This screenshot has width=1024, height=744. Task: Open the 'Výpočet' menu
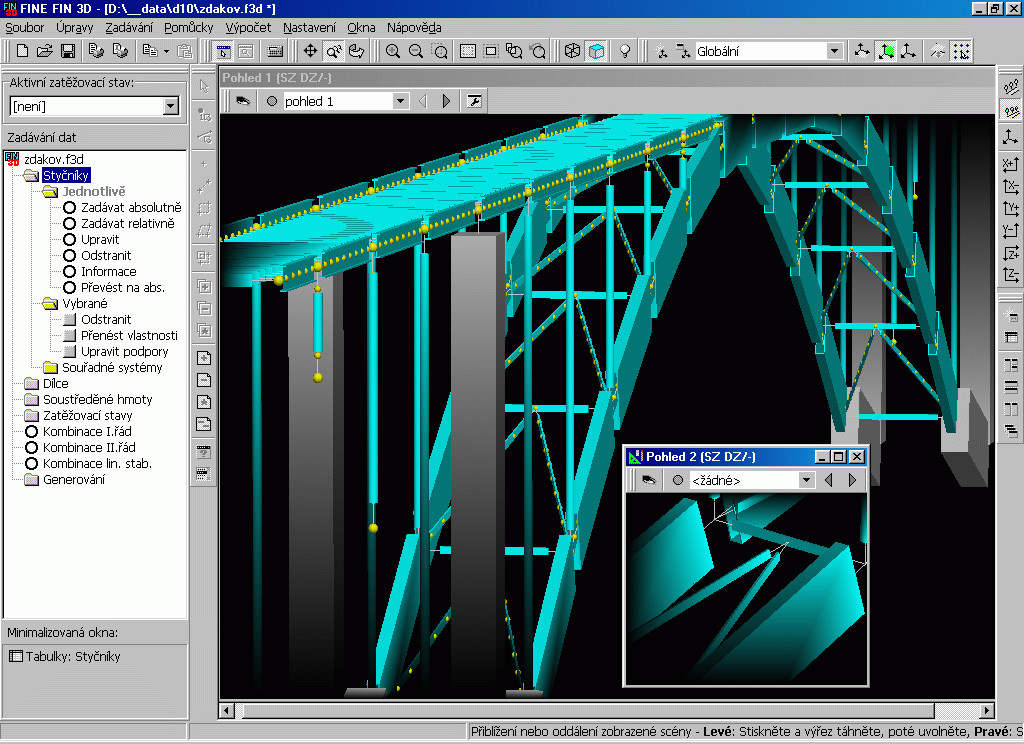coord(248,28)
